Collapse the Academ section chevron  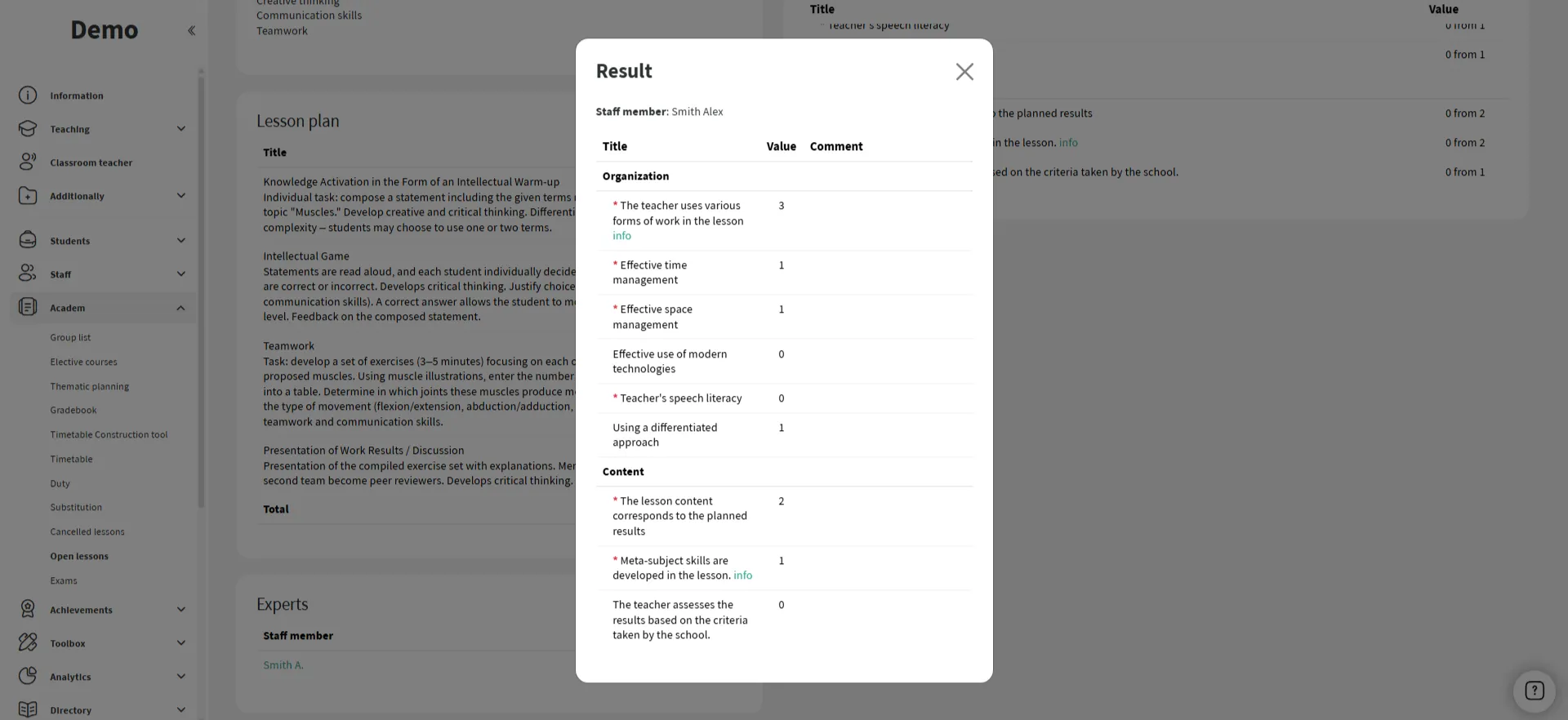[x=181, y=308]
